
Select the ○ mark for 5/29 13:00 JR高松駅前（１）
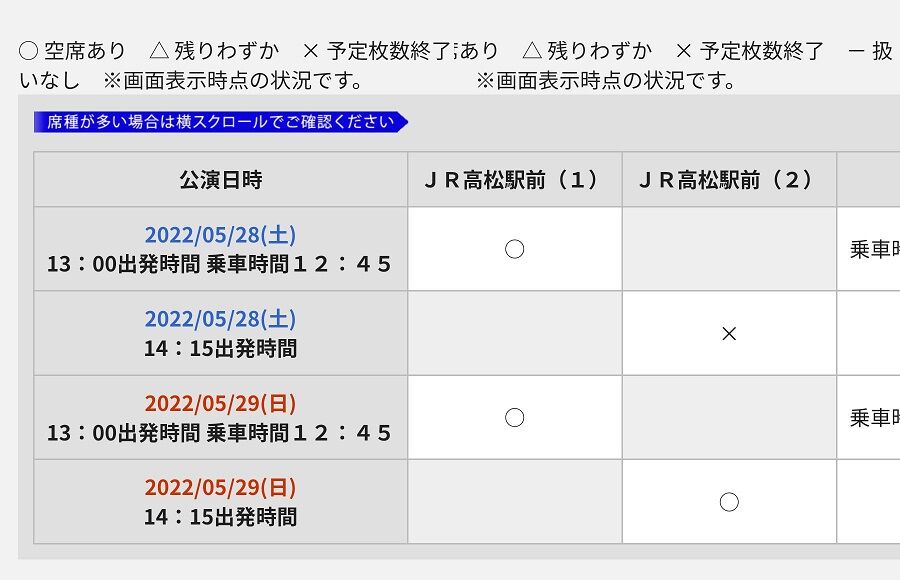pos(514,417)
